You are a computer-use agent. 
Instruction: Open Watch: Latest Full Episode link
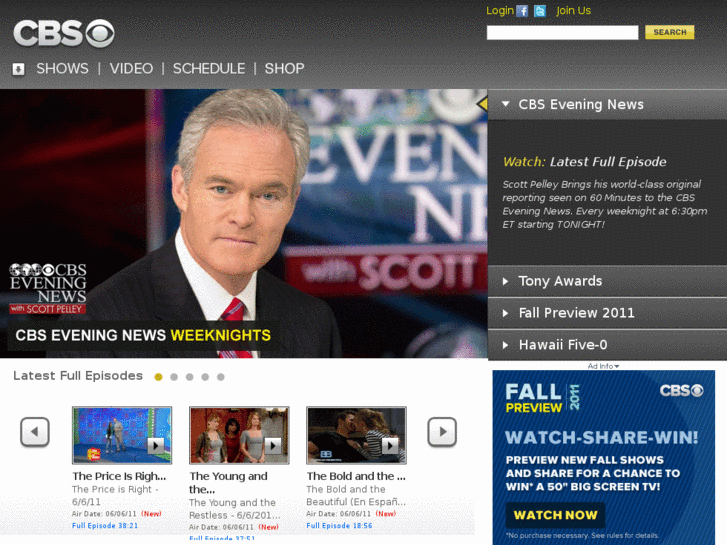tap(585, 162)
